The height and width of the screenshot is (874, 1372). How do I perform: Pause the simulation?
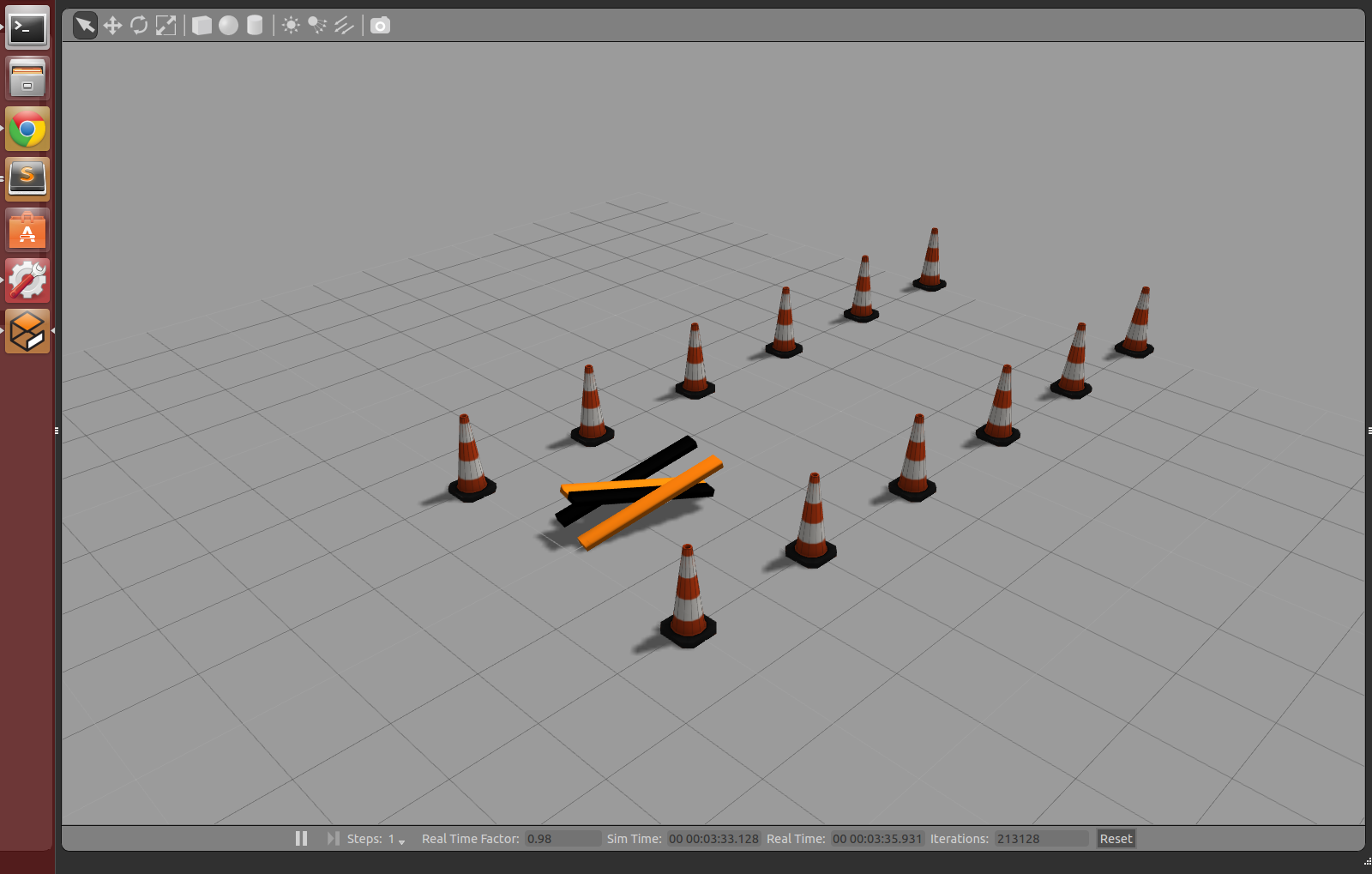click(x=301, y=839)
